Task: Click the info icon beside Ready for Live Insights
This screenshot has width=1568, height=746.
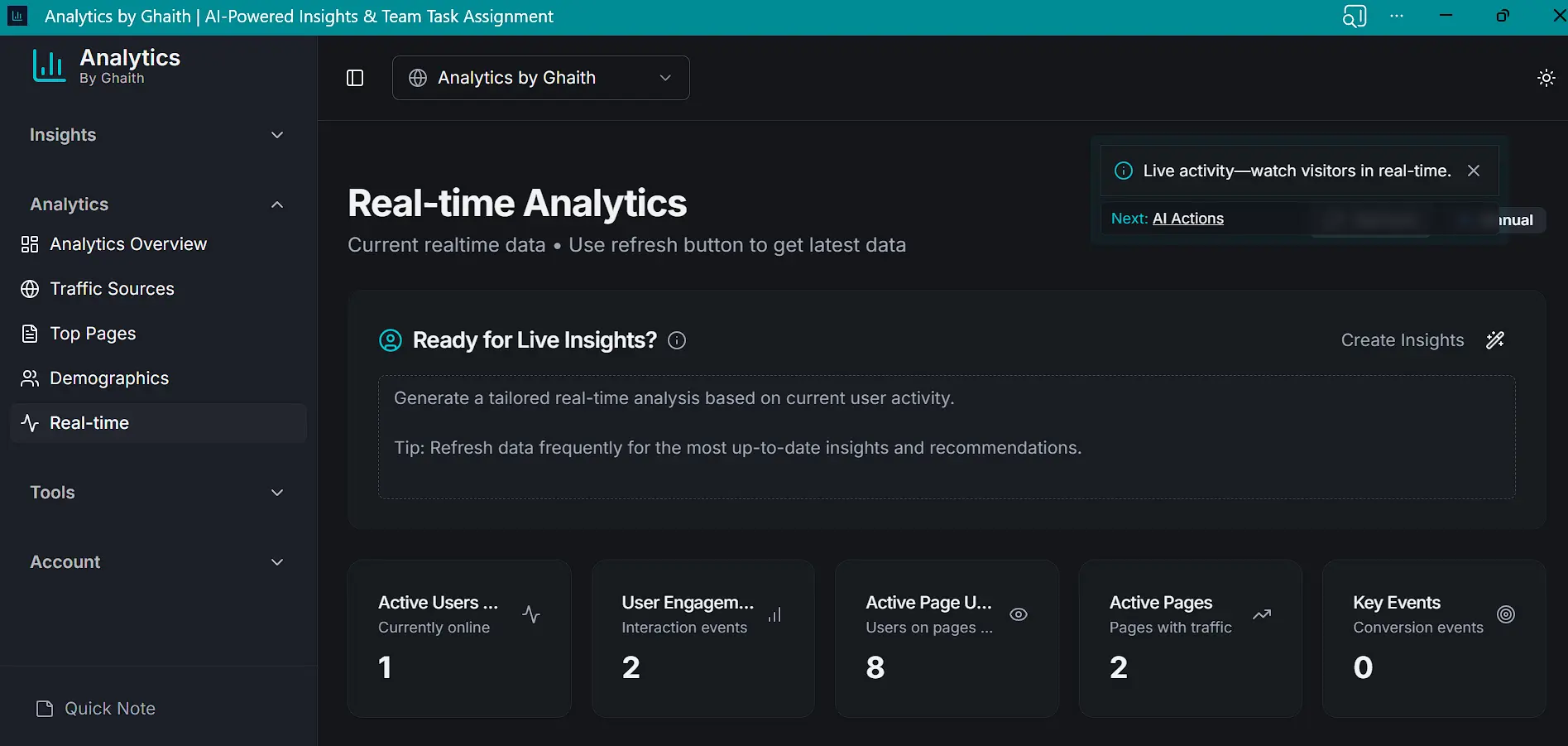Action: 677,340
